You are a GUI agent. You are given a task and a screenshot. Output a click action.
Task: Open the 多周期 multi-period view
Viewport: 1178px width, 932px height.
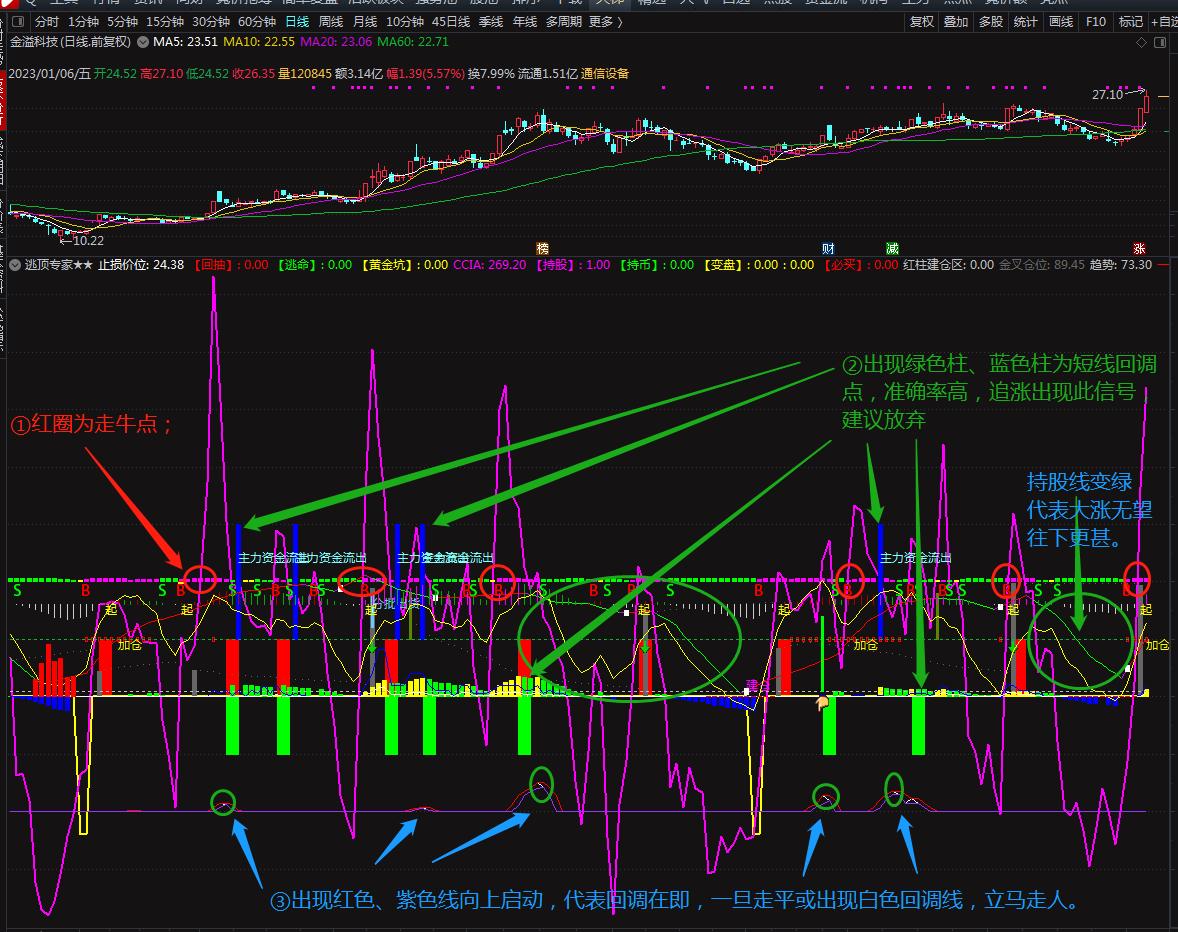(563, 22)
